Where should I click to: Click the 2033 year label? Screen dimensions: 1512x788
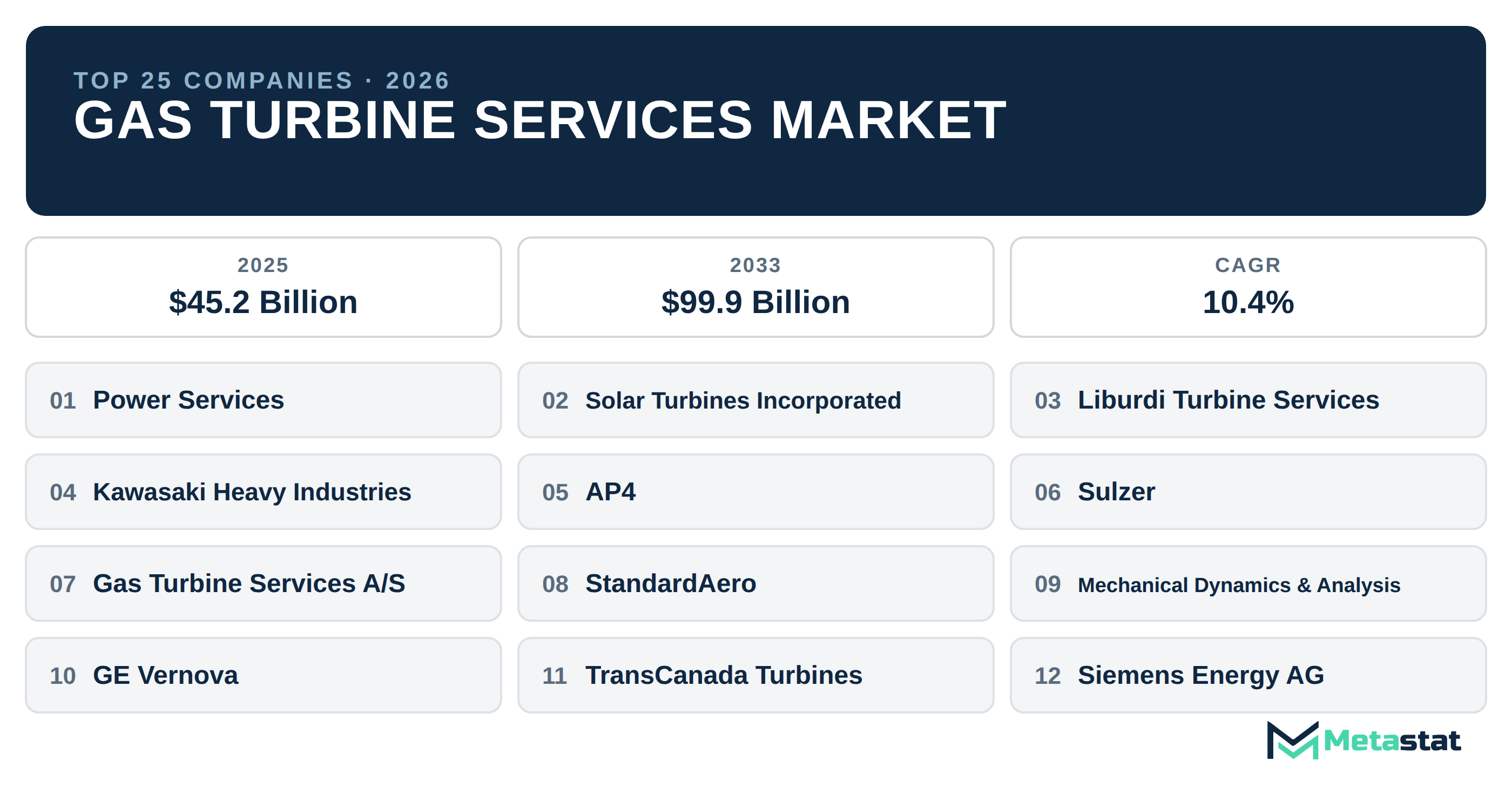pyautogui.click(x=755, y=265)
